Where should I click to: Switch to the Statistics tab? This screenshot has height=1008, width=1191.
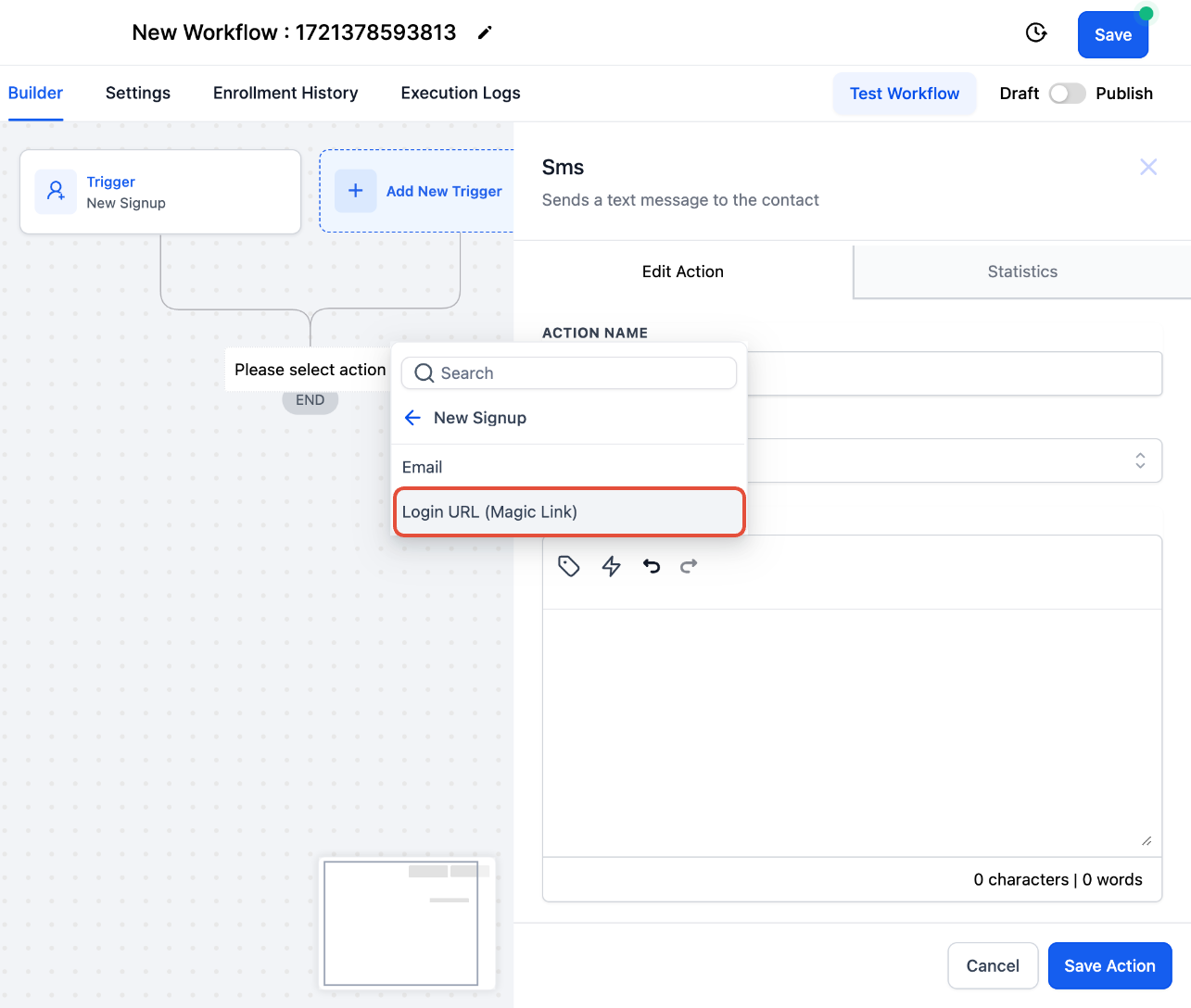point(1021,271)
